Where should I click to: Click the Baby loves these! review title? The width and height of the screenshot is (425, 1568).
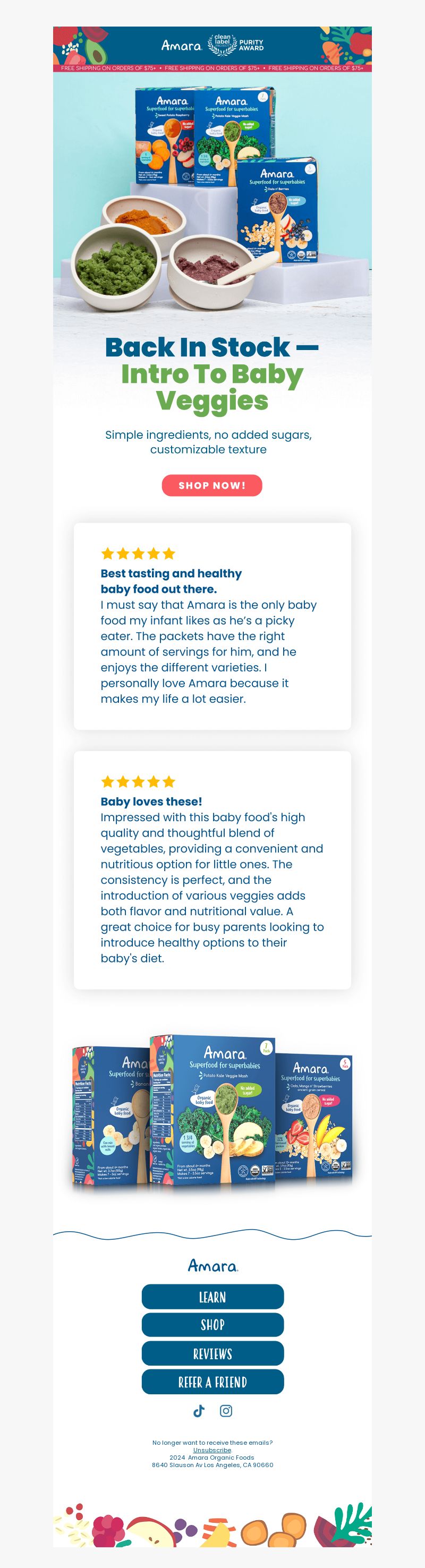pos(151,802)
